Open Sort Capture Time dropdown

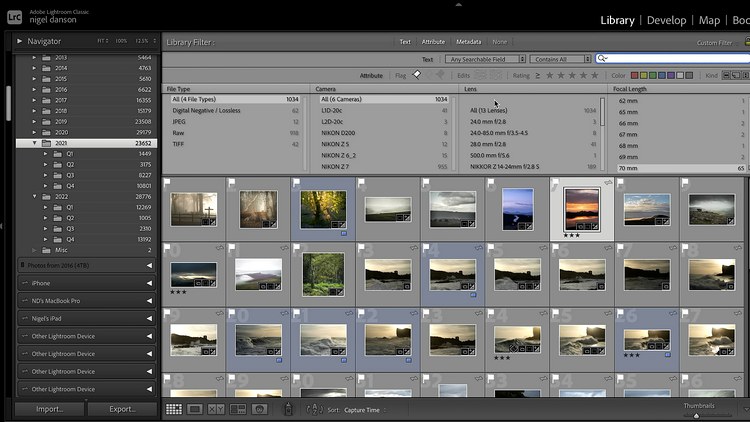coord(365,410)
